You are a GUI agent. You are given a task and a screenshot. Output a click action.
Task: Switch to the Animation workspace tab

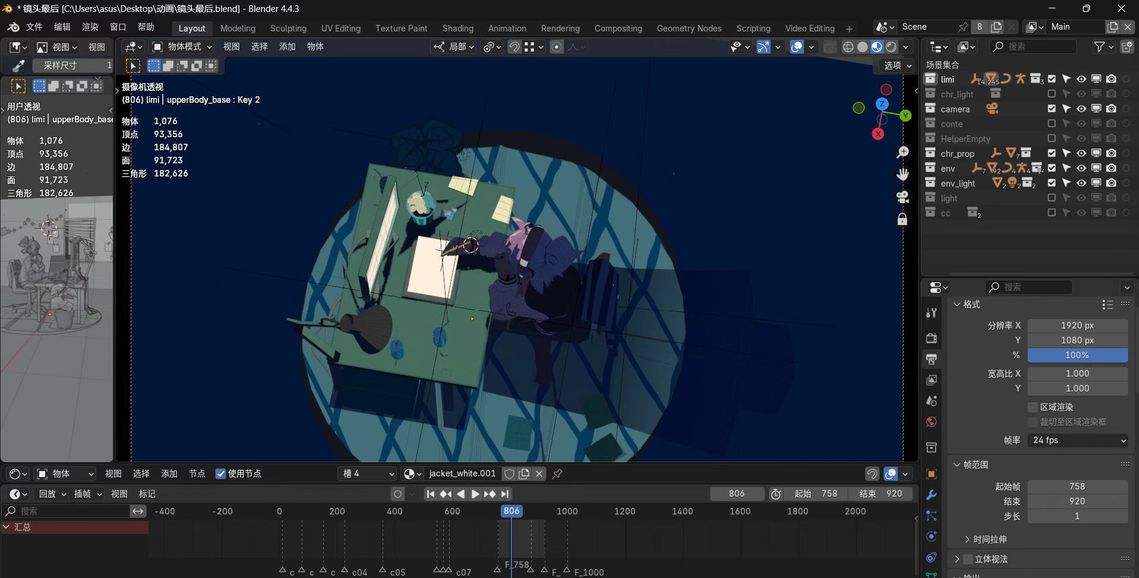click(507, 28)
